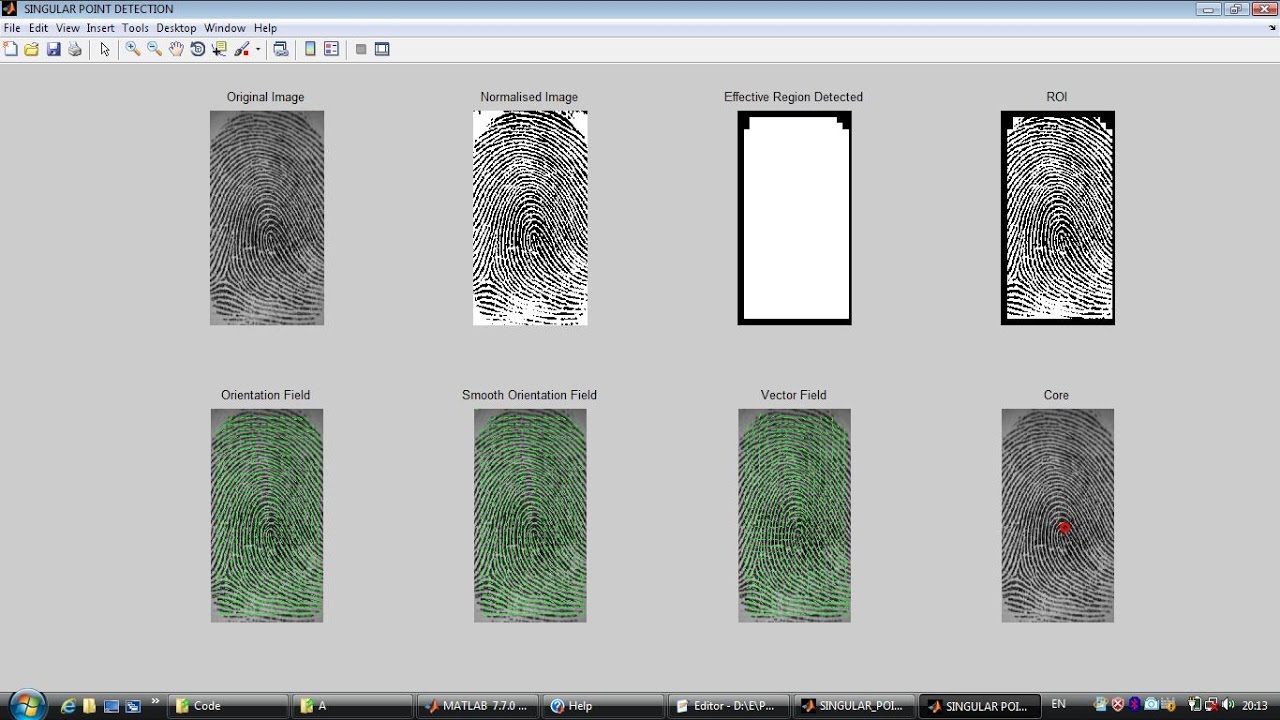Click the "Effective Region Detected" title
Screen dimensions: 1280x720
(x=793, y=97)
